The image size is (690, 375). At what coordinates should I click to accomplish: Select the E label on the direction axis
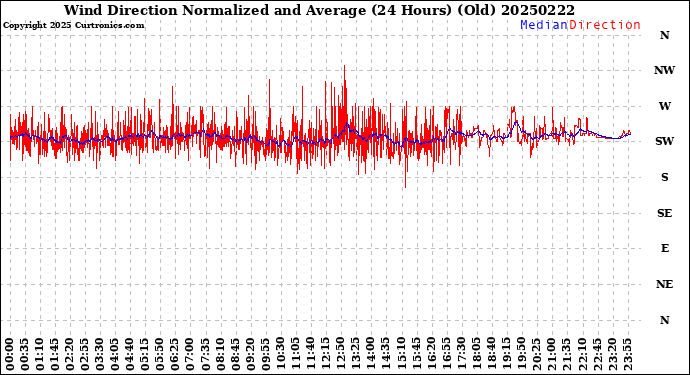click(665, 248)
